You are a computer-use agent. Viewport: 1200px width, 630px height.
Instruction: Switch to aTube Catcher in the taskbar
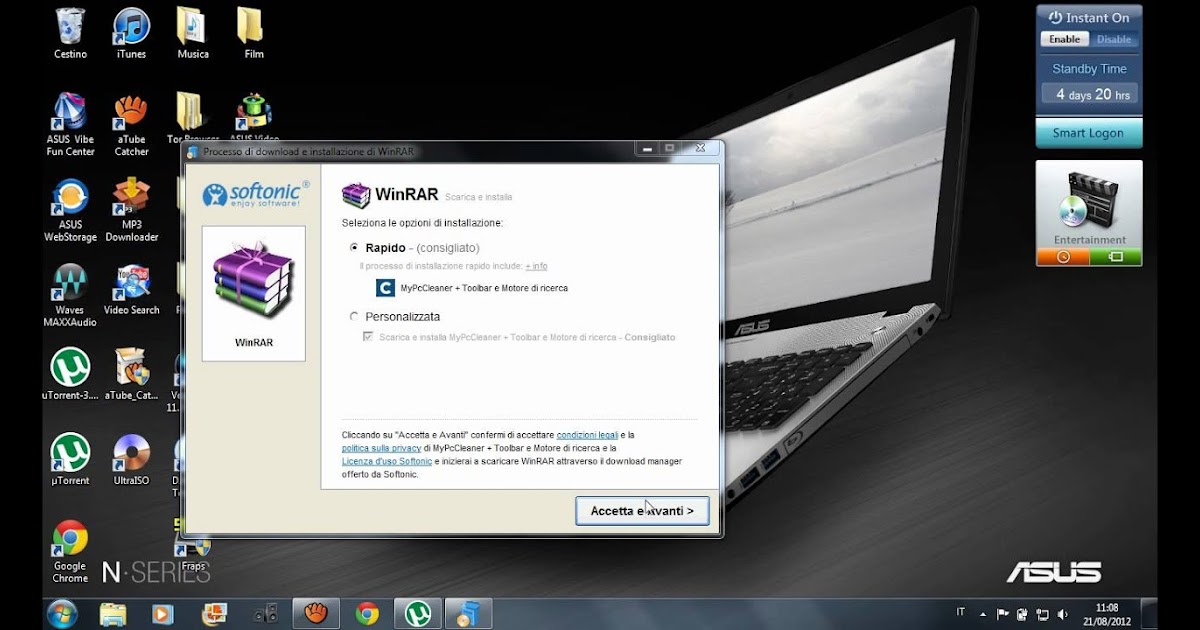point(316,613)
